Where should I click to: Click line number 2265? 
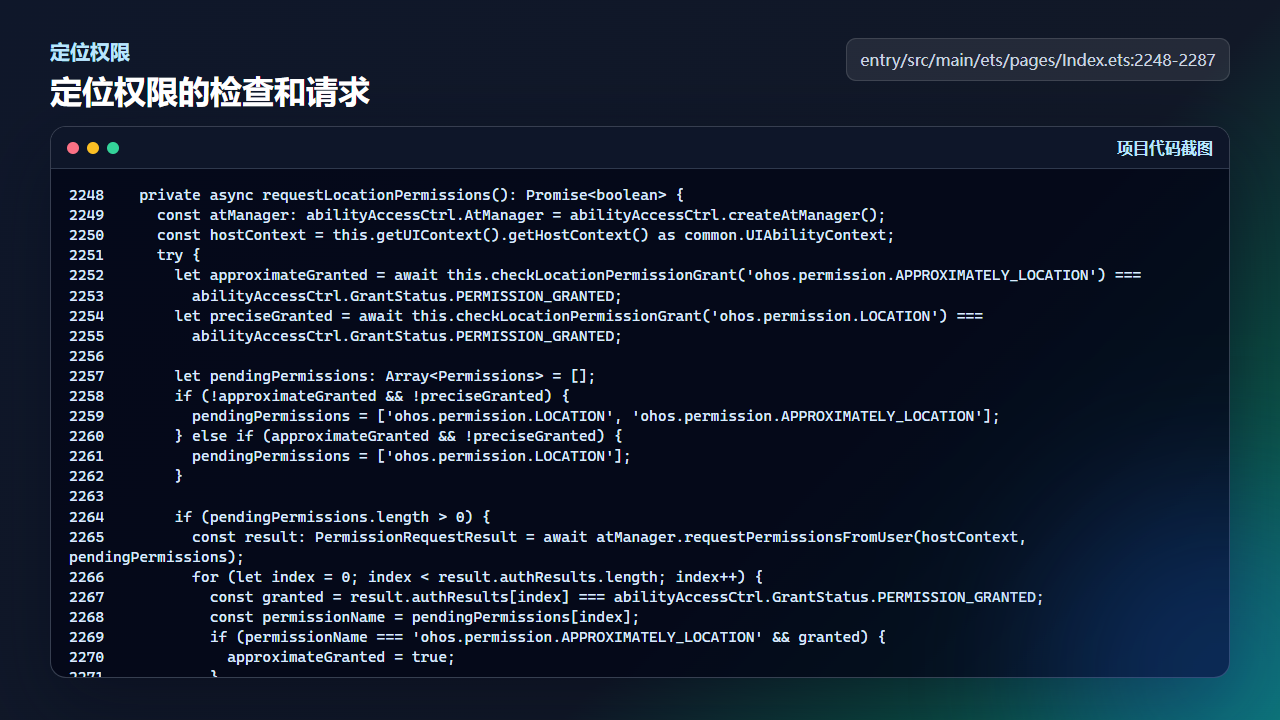coord(86,537)
